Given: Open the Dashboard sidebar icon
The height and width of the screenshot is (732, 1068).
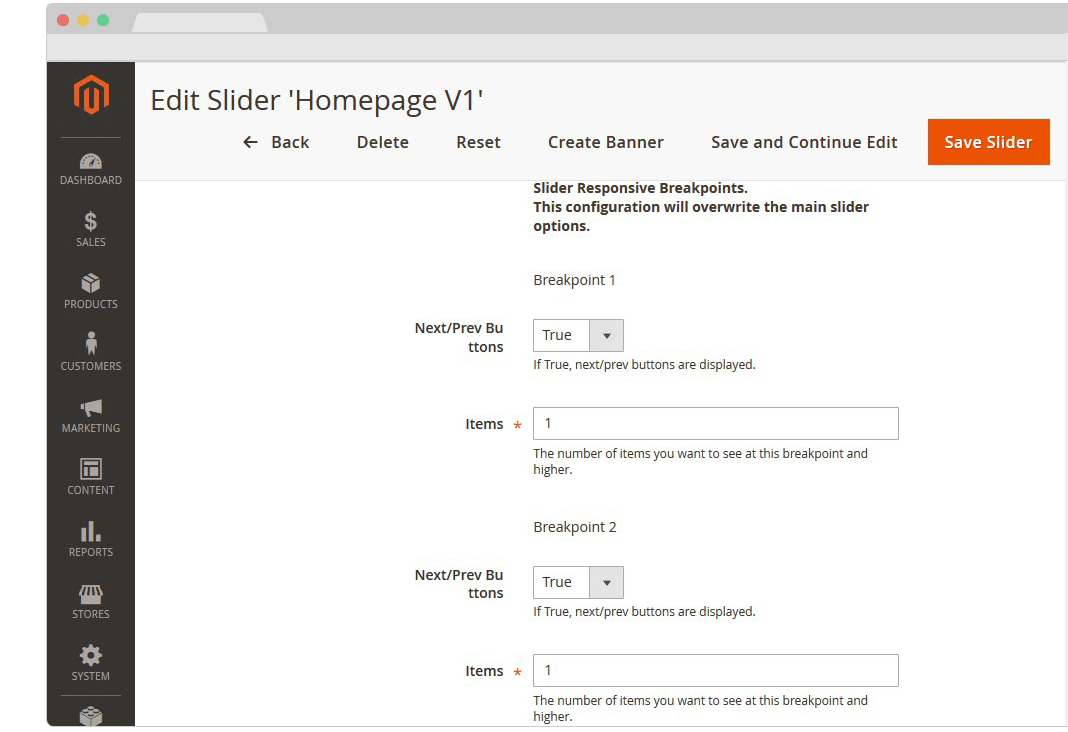Looking at the screenshot, I should (x=91, y=162).
